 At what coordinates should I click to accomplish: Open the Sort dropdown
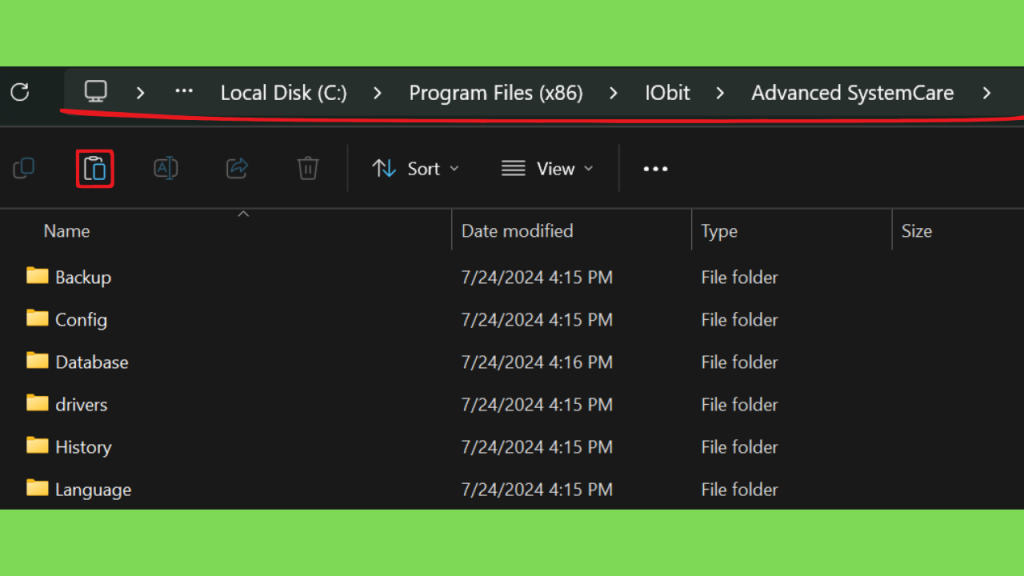coord(416,168)
